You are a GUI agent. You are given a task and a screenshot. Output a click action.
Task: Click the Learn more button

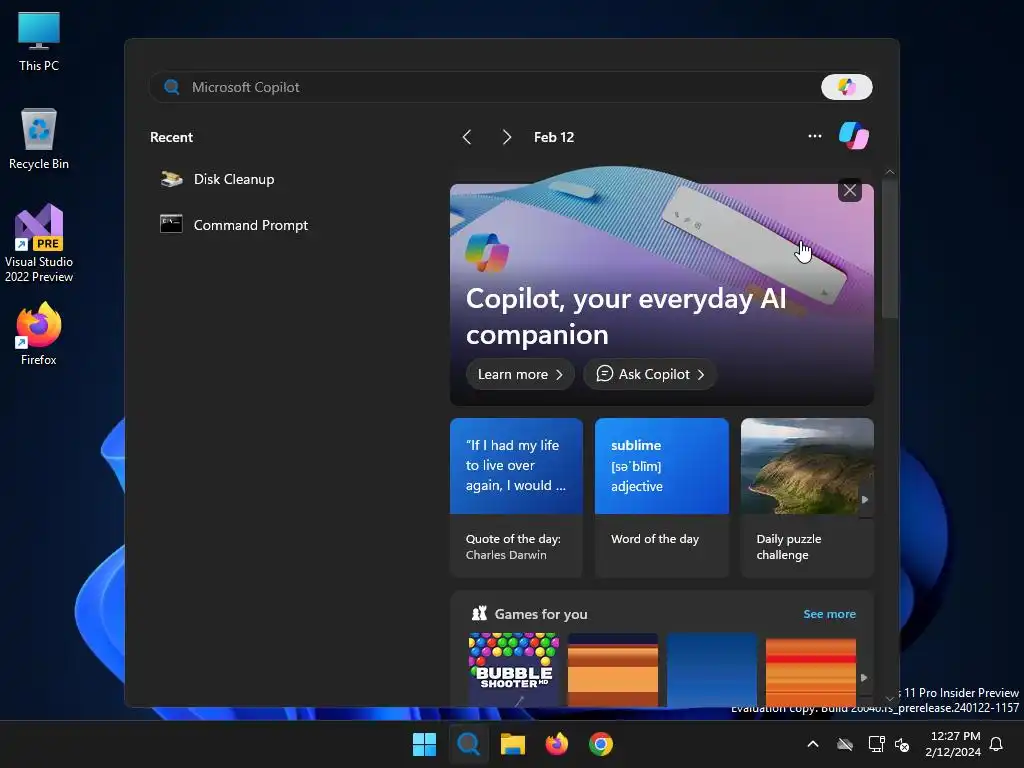[x=520, y=374]
